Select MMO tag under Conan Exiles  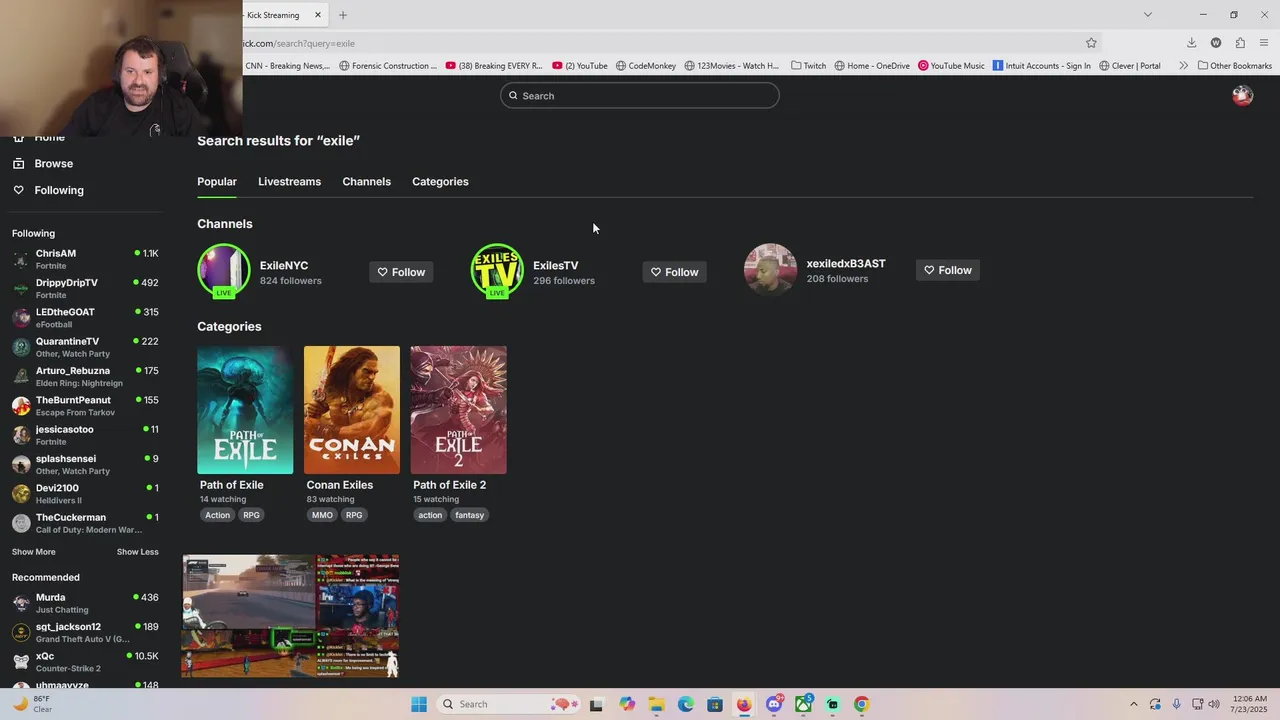322,515
